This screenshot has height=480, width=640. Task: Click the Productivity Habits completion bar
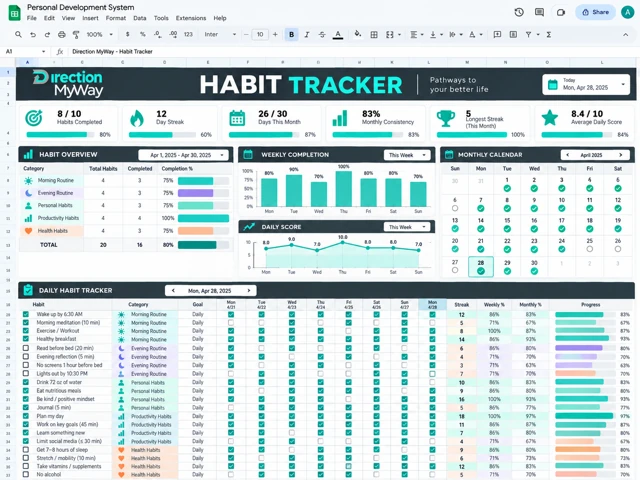pyautogui.click(x=203, y=218)
